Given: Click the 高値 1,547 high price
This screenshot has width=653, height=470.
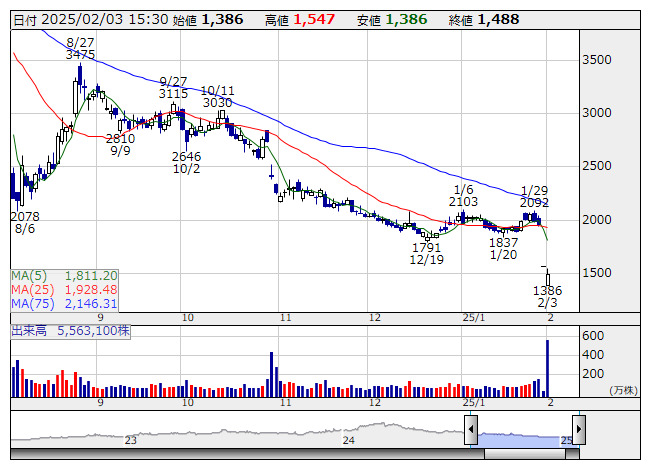Looking at the screenshot, I should (x=300, y=20).
